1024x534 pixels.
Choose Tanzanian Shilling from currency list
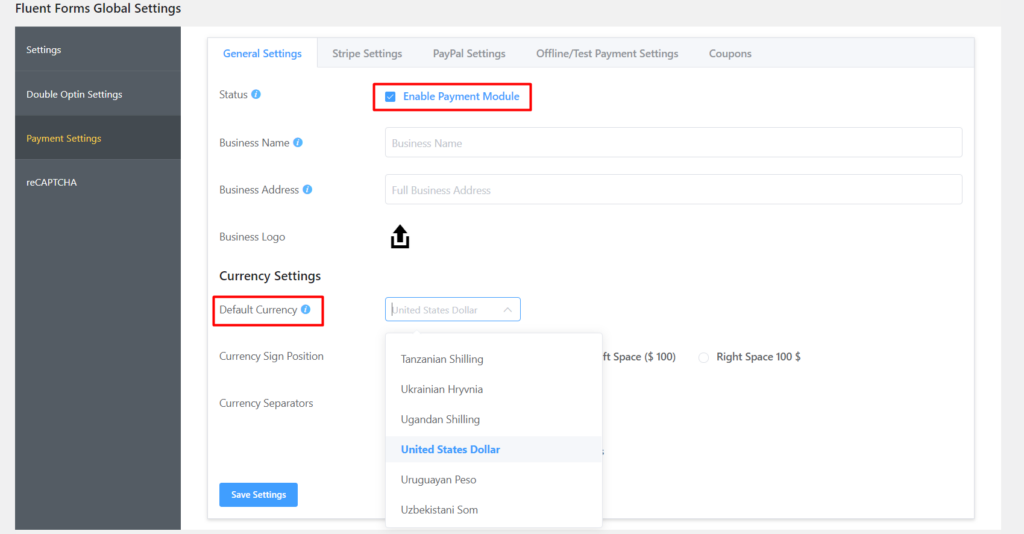coord(442,359)
